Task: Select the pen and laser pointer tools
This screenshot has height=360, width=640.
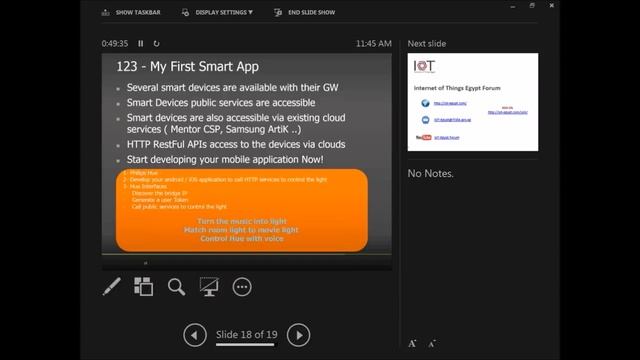Action: point(111,287)
